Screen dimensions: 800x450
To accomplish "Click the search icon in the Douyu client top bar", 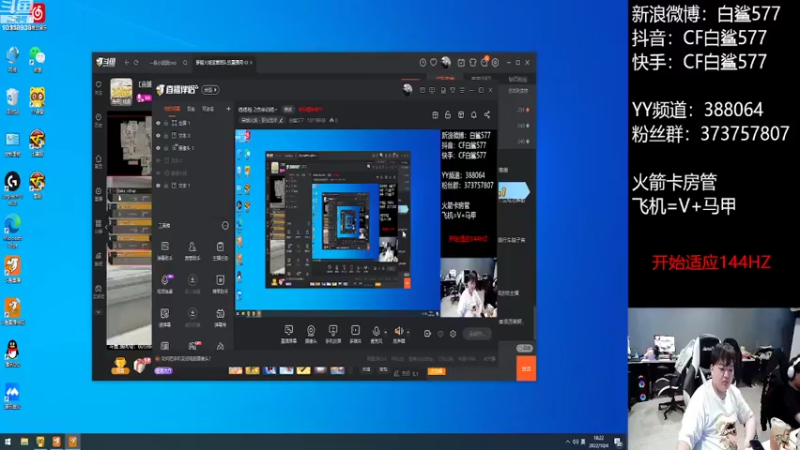I will click(185, 63).
